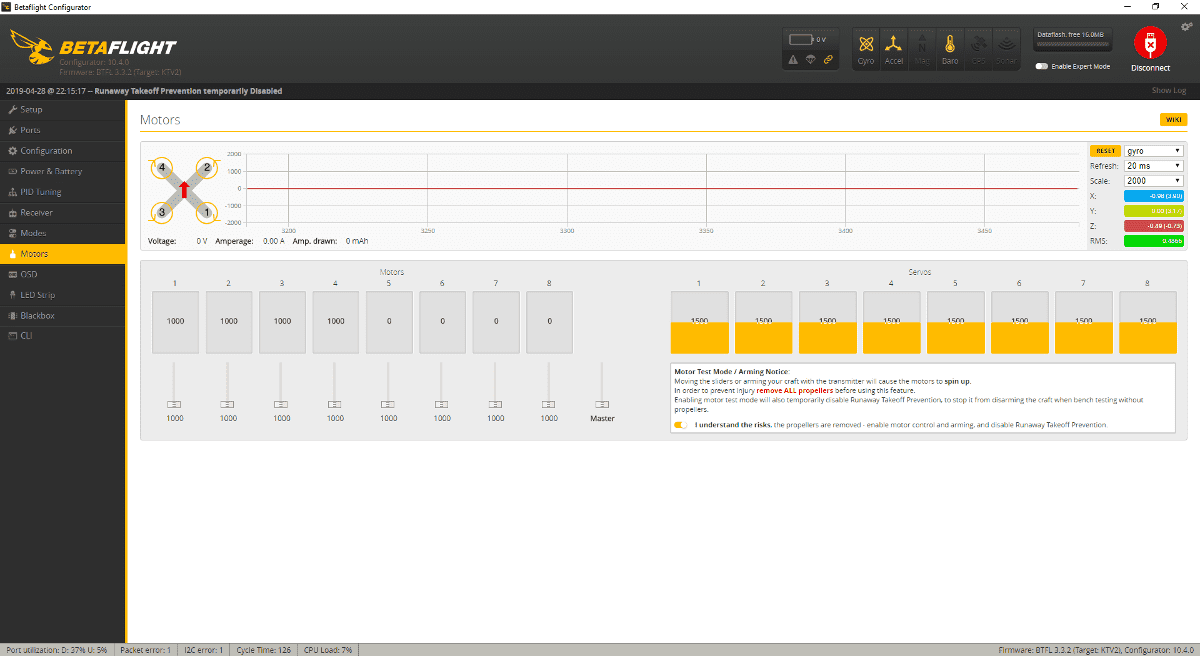Image resolution: width=1200 pixels, height=656 pixels.
Task: Click the blue X axis value box
Action: tap(1154, 196)
